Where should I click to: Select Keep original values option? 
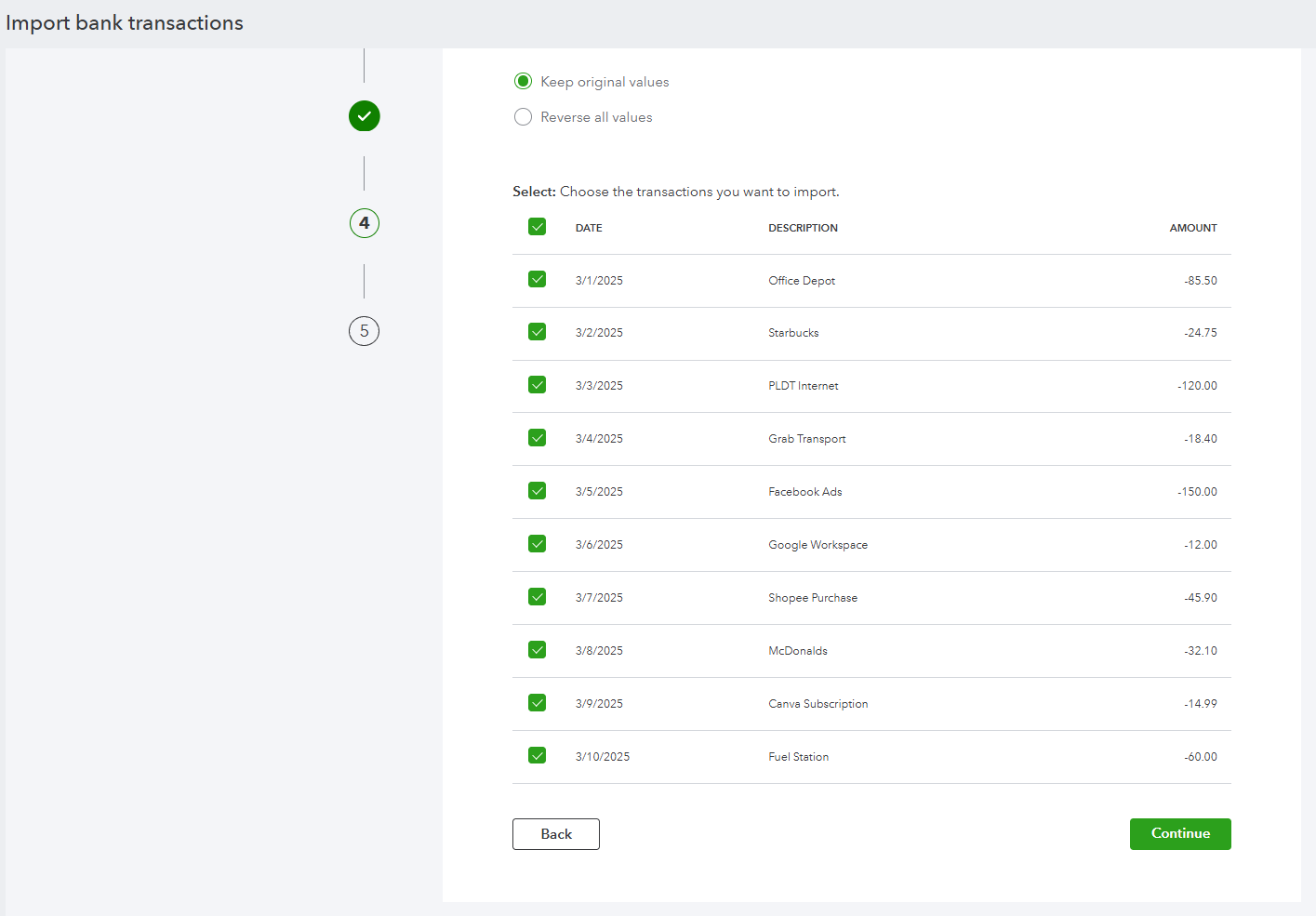(x=524, y=82)
